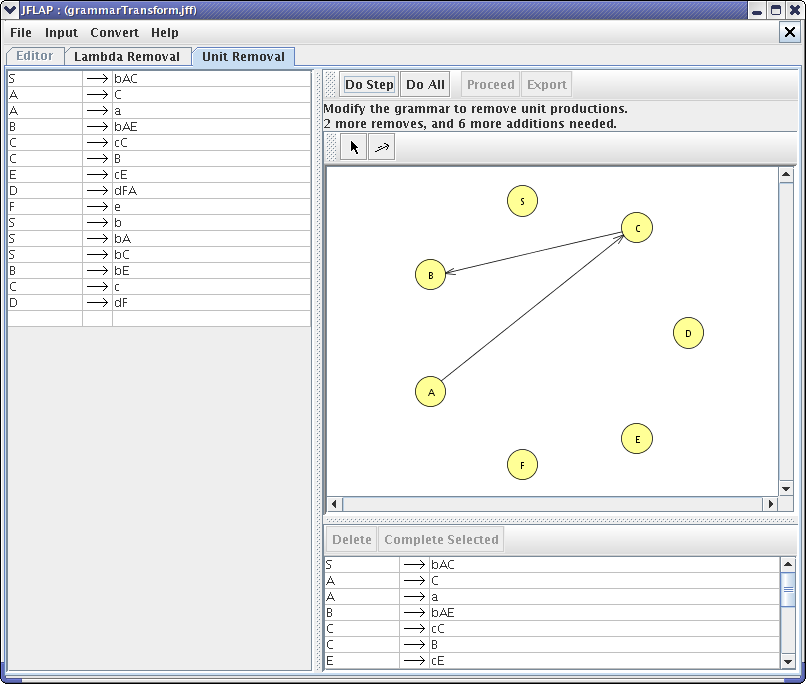Select left table production S → b
The height and width of the screenshot is (684, 806).
159,223
